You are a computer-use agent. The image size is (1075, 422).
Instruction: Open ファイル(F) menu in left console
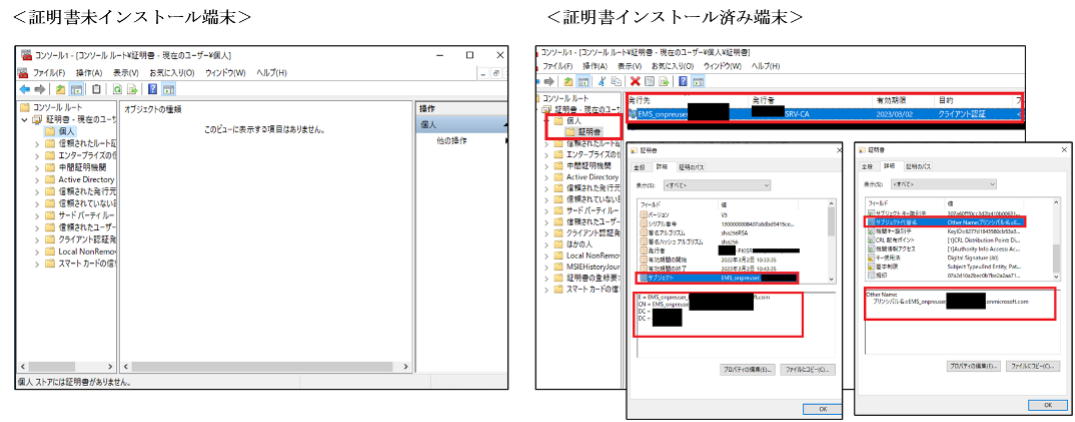(49, 73)
